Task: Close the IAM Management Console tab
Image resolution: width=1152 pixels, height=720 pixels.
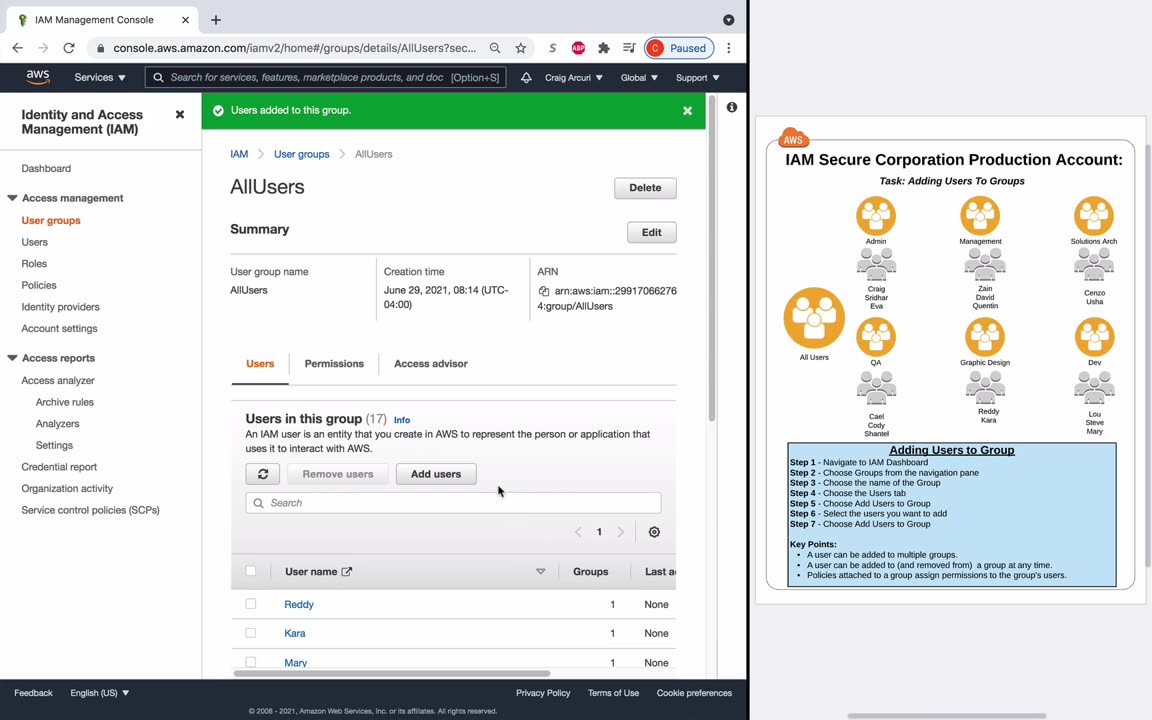Action: pyautogui.click(x=186, y=20)
